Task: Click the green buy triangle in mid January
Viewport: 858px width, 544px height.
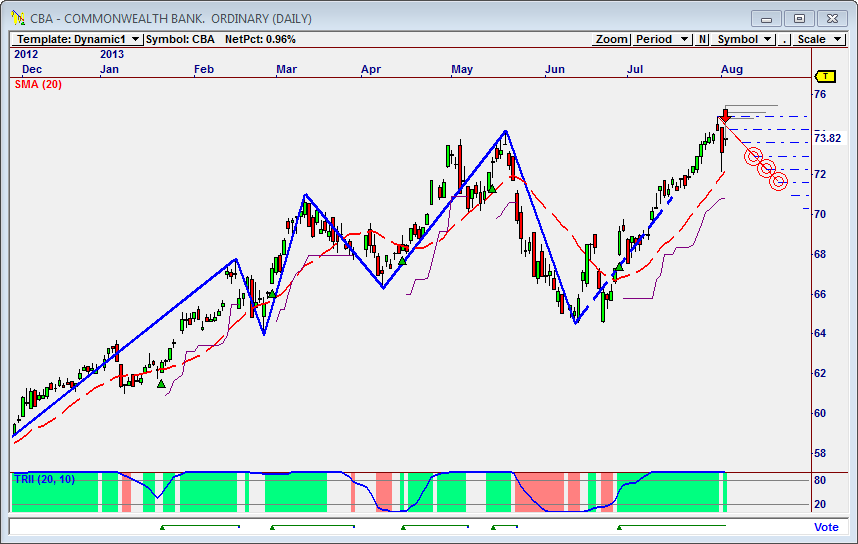Action: pyautogui.click(x=161, y=384)
